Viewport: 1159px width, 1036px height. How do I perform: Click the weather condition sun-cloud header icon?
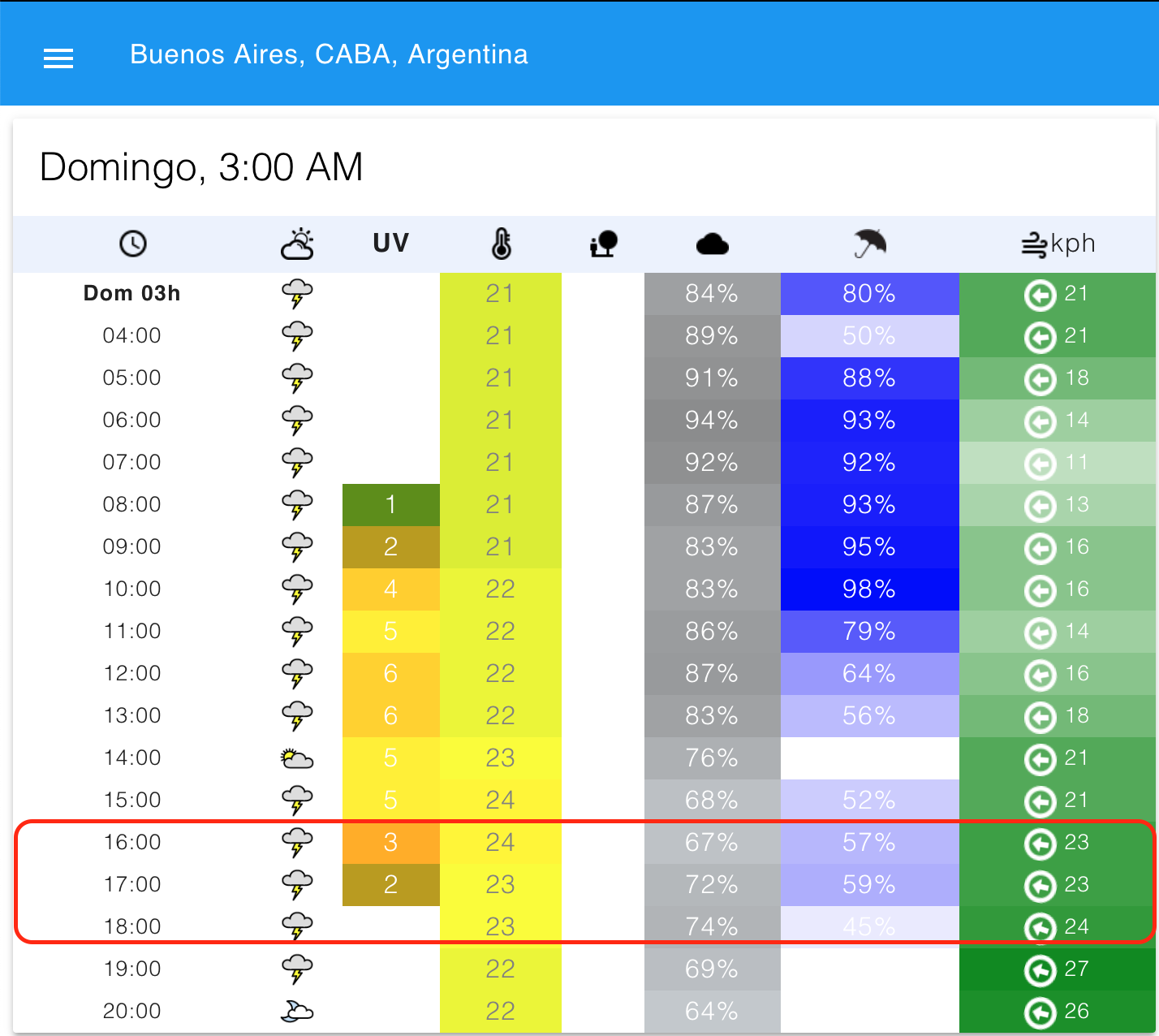(297, 244)
